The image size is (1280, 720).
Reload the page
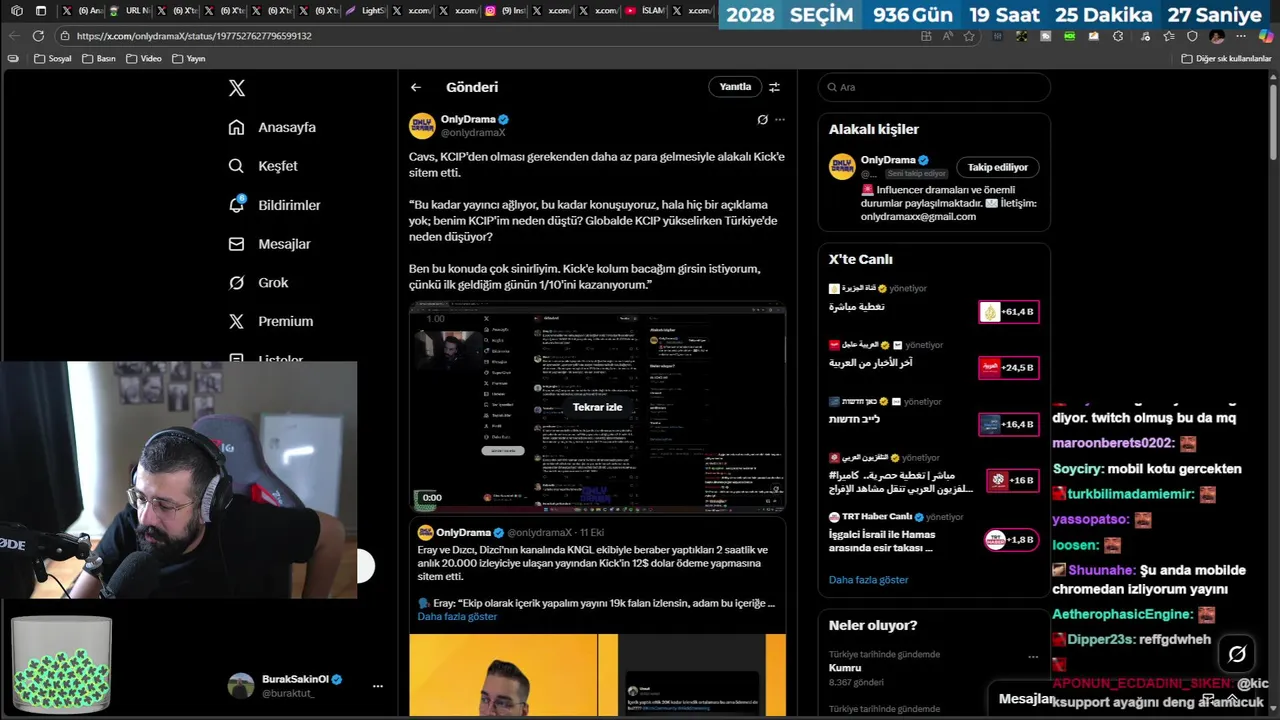tap(38, 35)
